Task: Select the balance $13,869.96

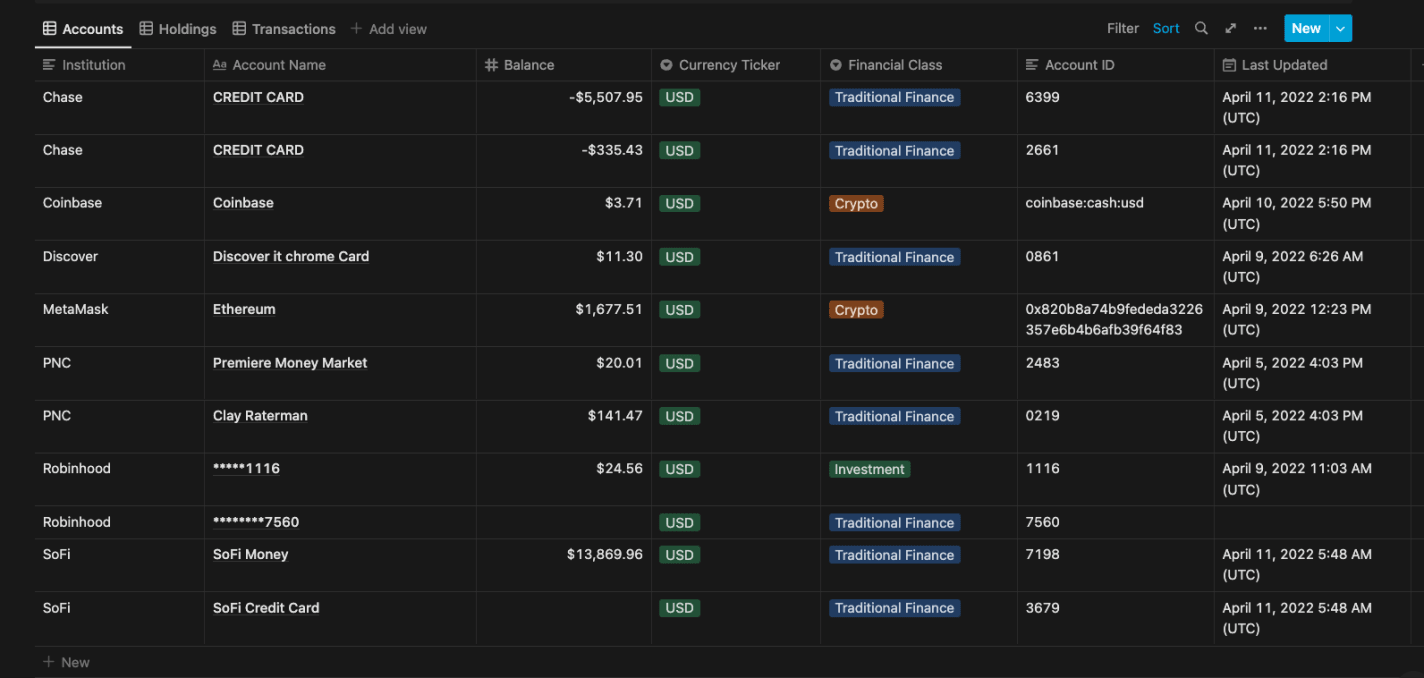Action: click(605, 554)
